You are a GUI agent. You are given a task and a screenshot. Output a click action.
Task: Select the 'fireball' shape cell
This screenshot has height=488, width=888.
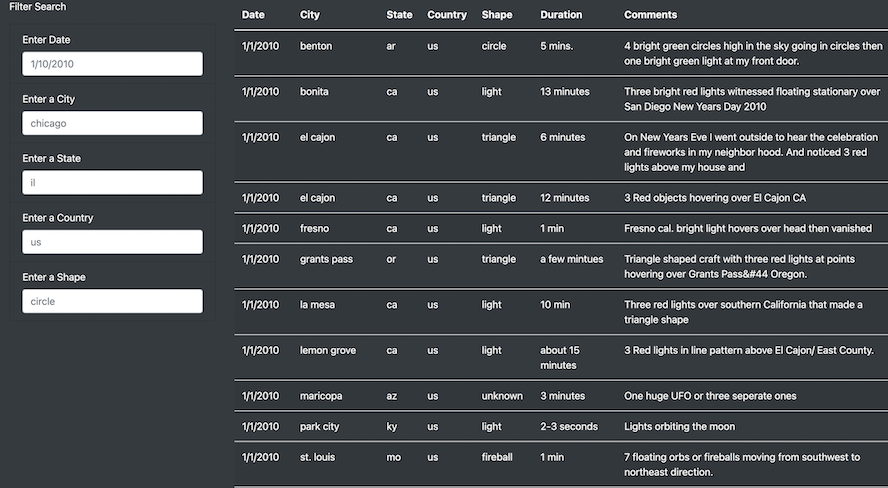pos(497,457)
